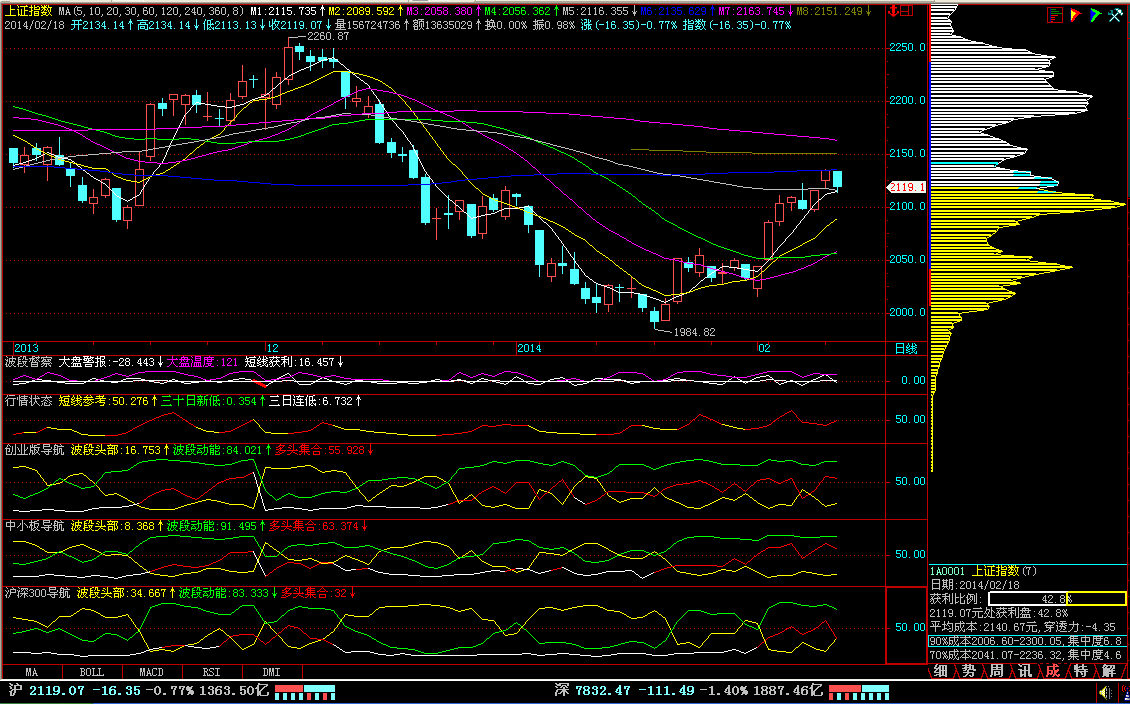Screen dimensions: 1130x704
Task: Open the 细 (details) side panel tab
Action: click(x=940, y=671)
